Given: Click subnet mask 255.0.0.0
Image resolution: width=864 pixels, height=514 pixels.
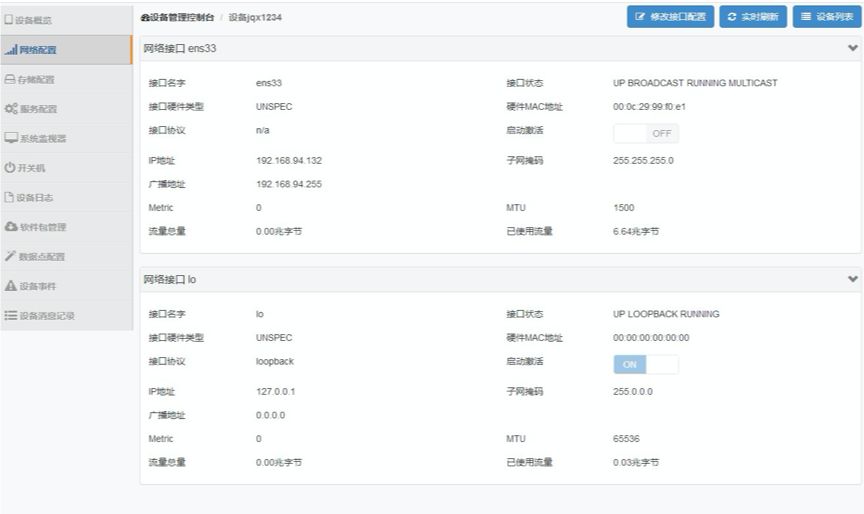Looking at the screenshot, I should (633, 391).
